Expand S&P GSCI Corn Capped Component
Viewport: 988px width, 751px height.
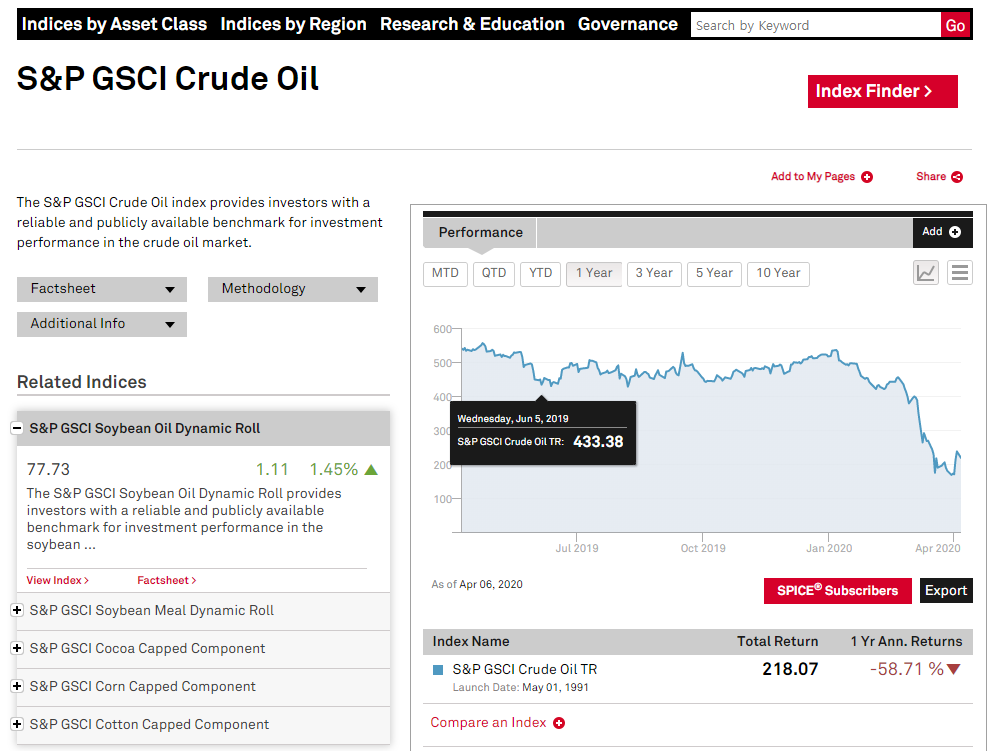tap(17, 686)
